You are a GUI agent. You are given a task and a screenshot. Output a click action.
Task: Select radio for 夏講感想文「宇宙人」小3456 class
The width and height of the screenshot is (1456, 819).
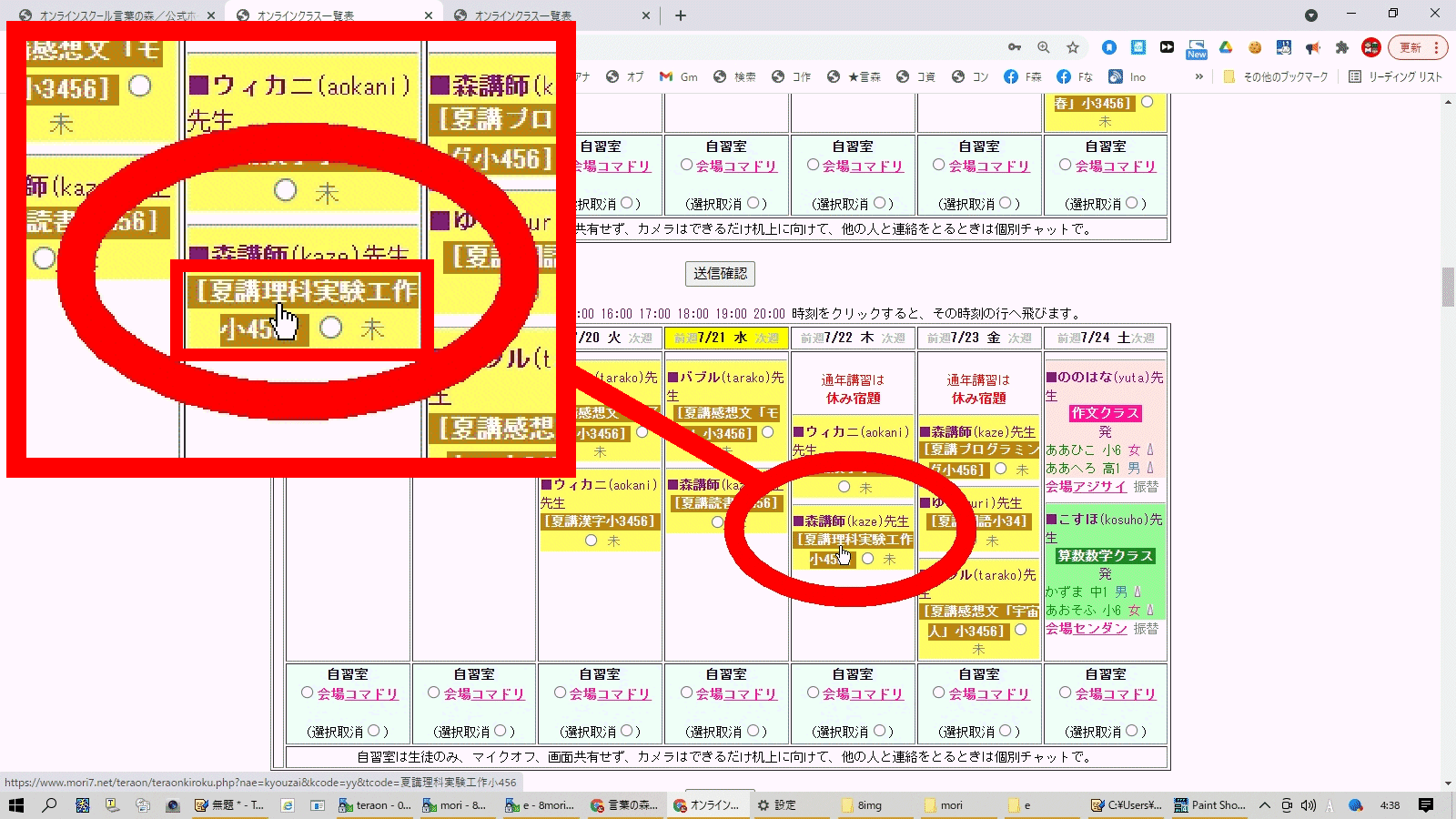click(x=1021, y=630)
